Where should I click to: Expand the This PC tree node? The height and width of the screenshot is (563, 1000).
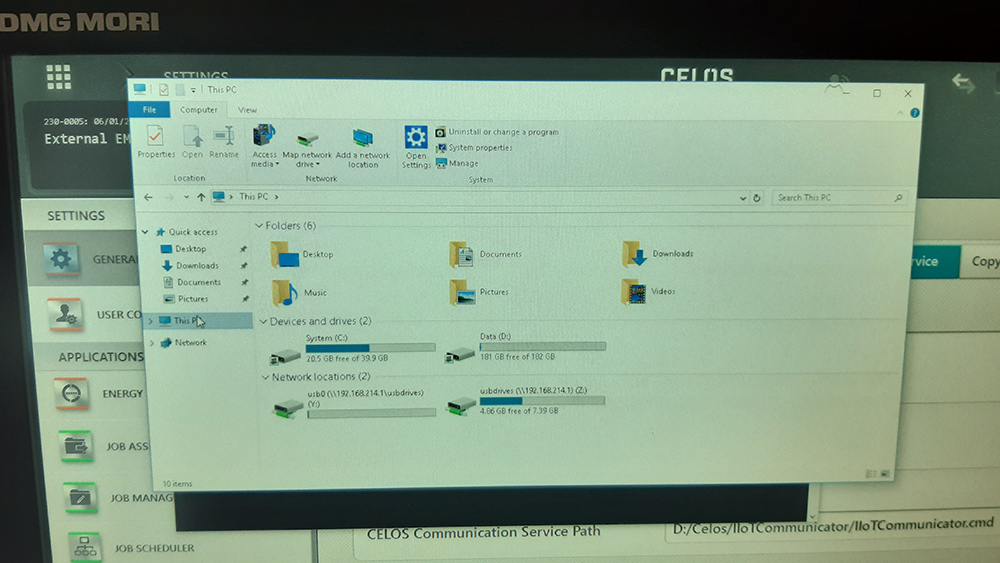(x=151, y=321)
